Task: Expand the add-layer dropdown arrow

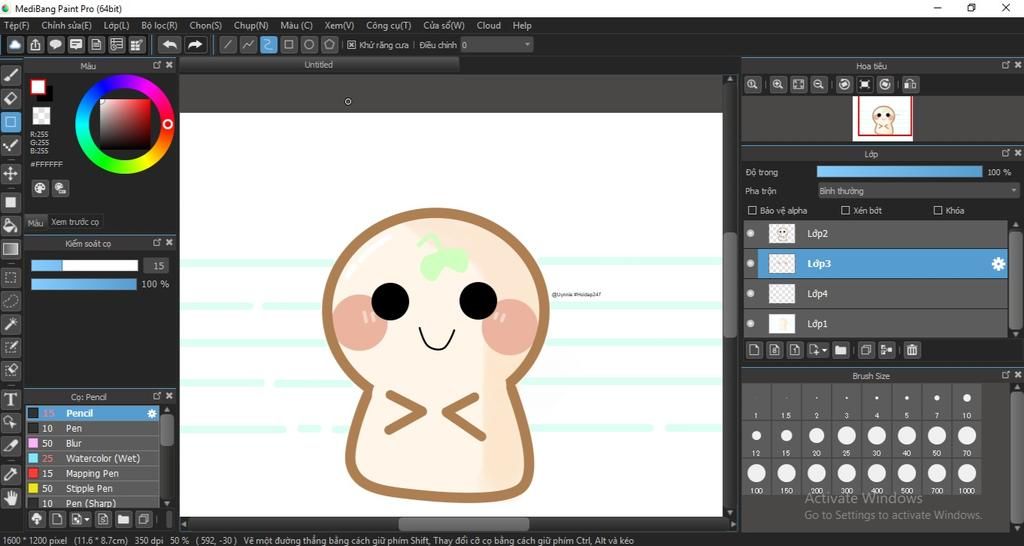Action: pos(824,351)
